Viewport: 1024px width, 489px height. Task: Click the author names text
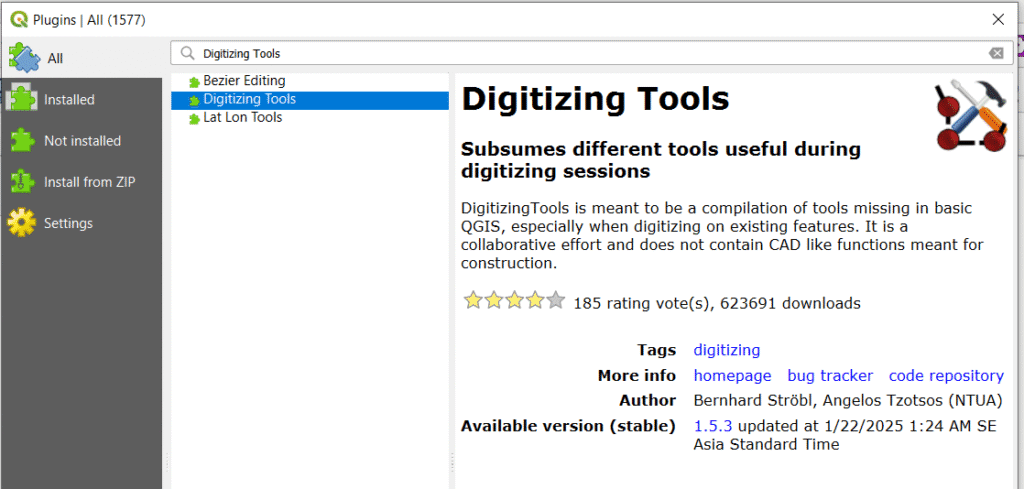pyautogui.click(x=848, y=400)
